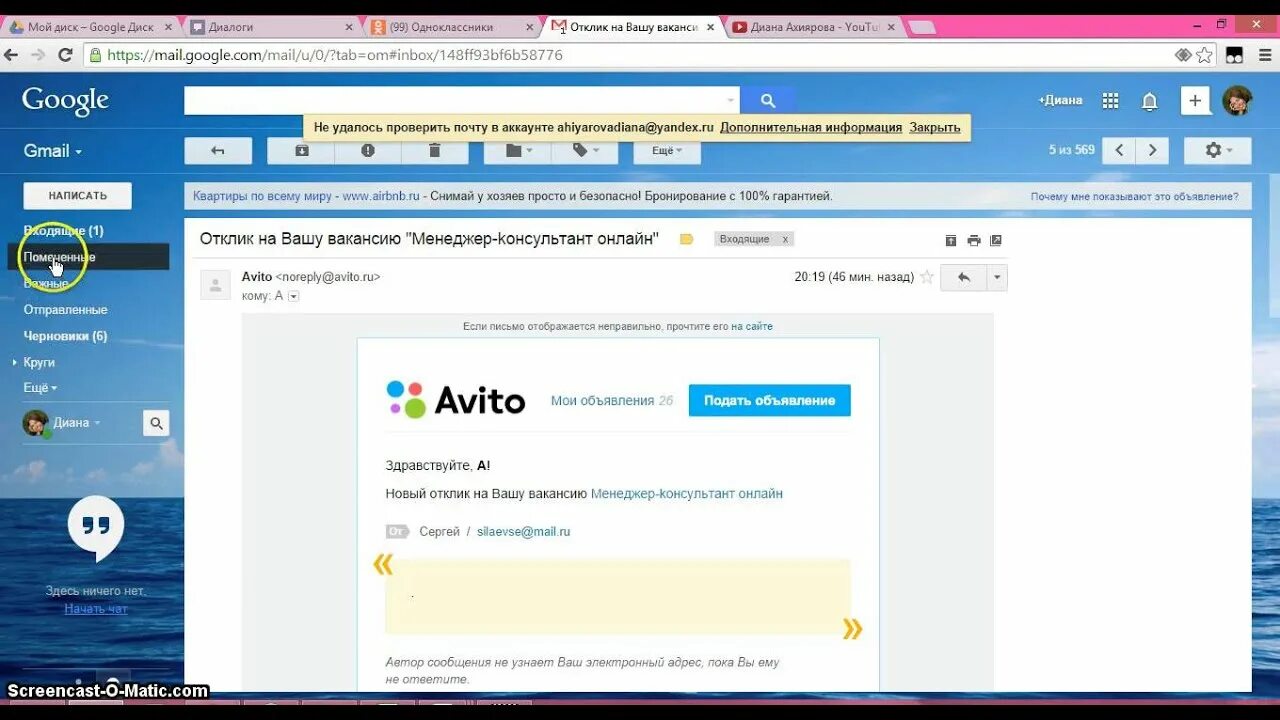Remove the Входящие label with x

[785, 239]
